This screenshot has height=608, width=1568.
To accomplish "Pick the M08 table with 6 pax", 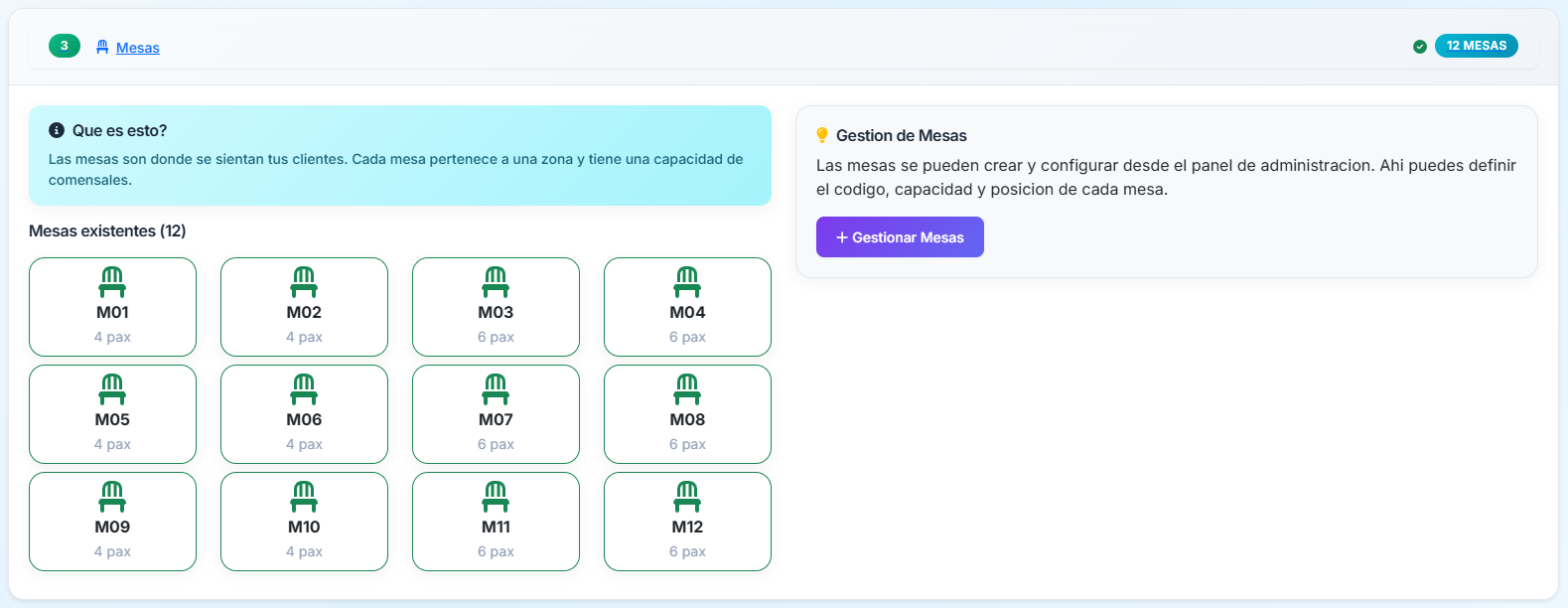I will pos(687,414).
